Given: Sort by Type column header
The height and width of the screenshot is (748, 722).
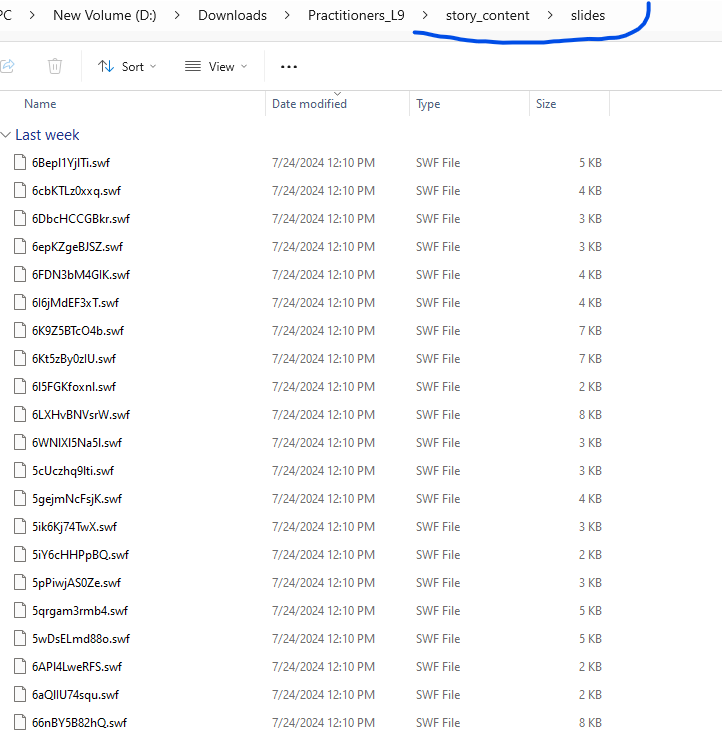Looking at the screenshot, I should pyautogui.click(x=428, y=104).
